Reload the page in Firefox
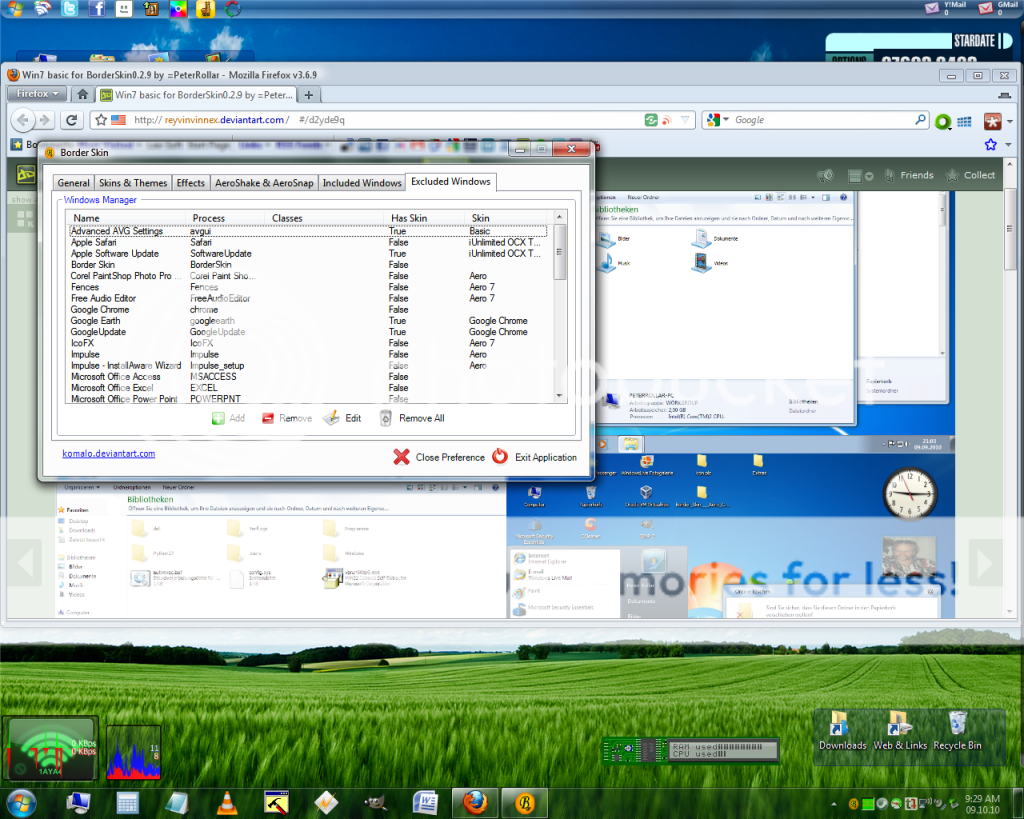 click(x=71, y=120)
